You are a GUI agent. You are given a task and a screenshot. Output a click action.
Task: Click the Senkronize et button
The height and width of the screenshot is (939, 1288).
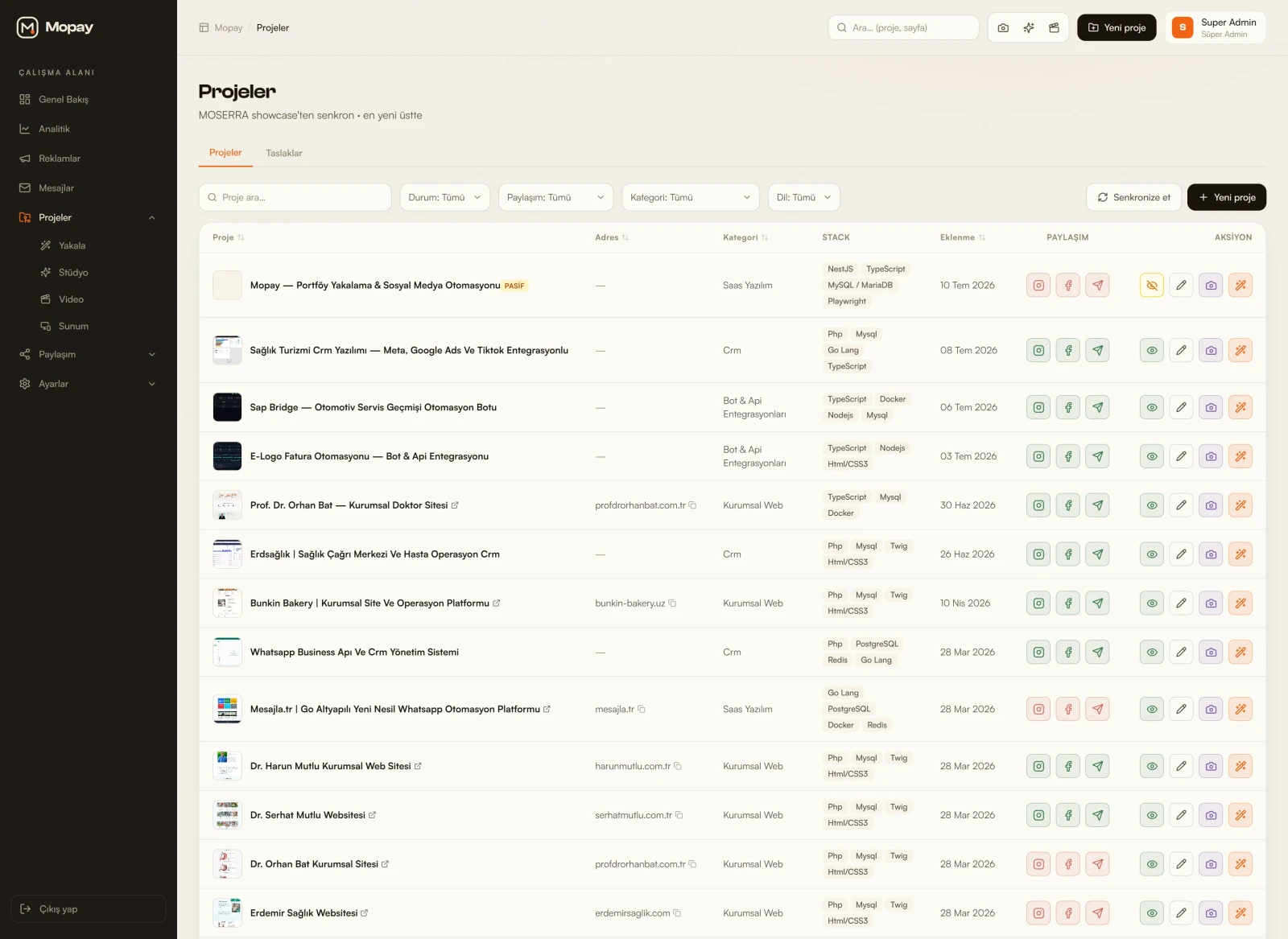click(1134, 197)
